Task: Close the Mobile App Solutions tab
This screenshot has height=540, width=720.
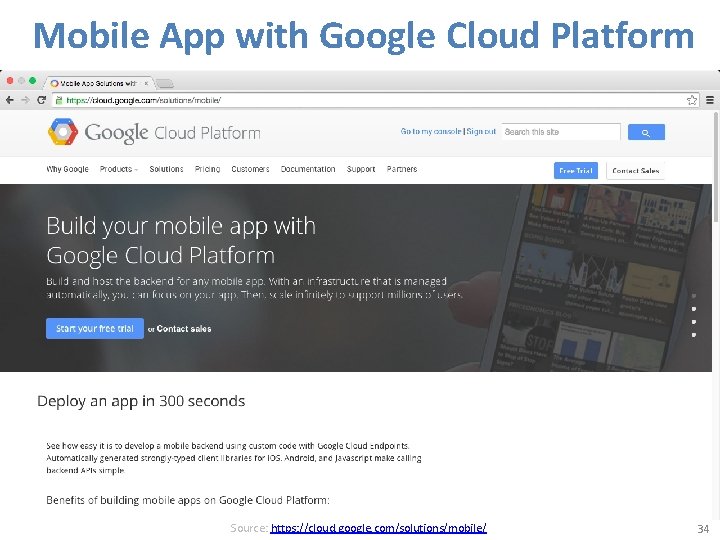Action: 146,84
